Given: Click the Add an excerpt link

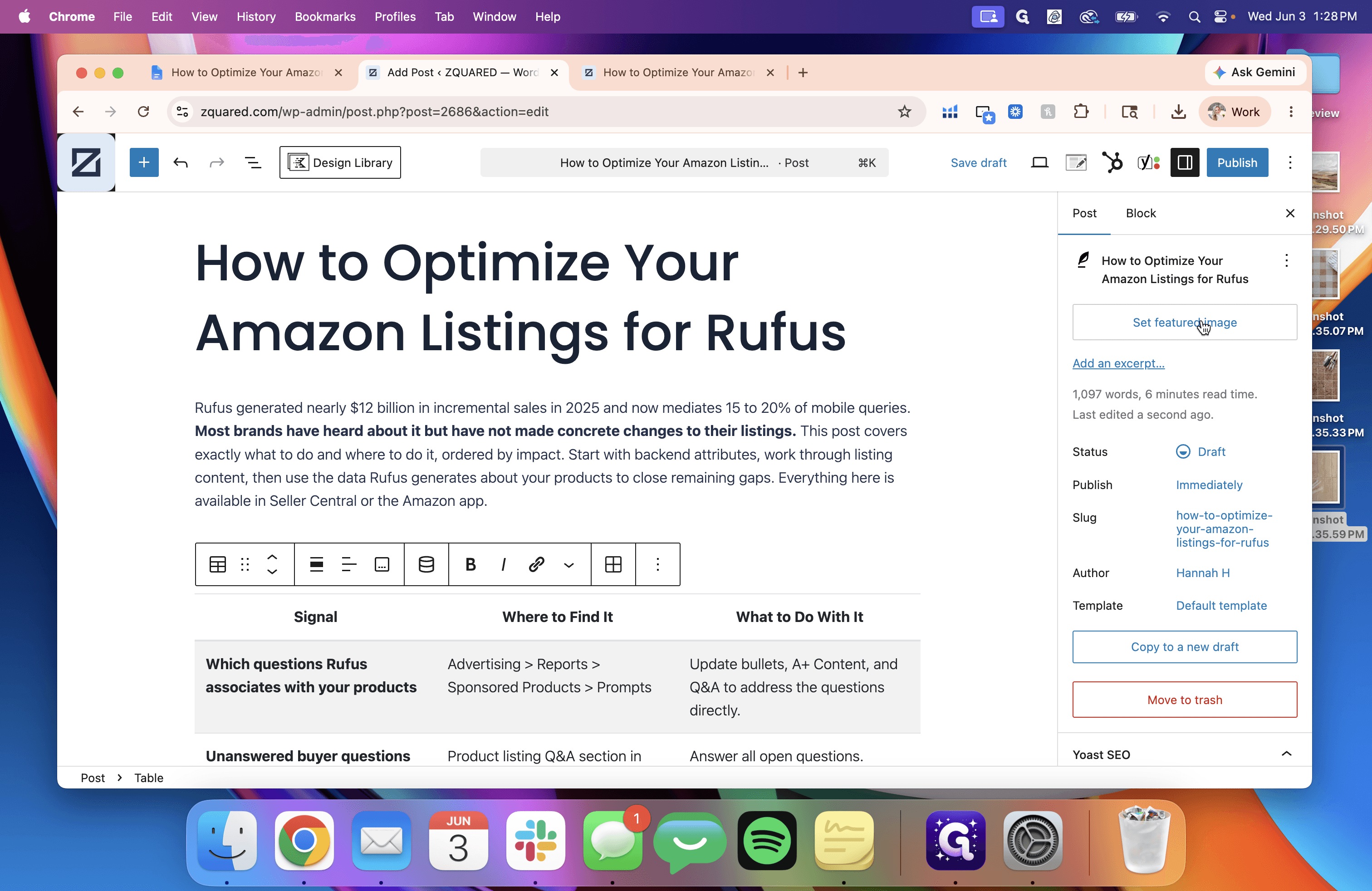Looking at the screenshot, I should [1118, 363].
